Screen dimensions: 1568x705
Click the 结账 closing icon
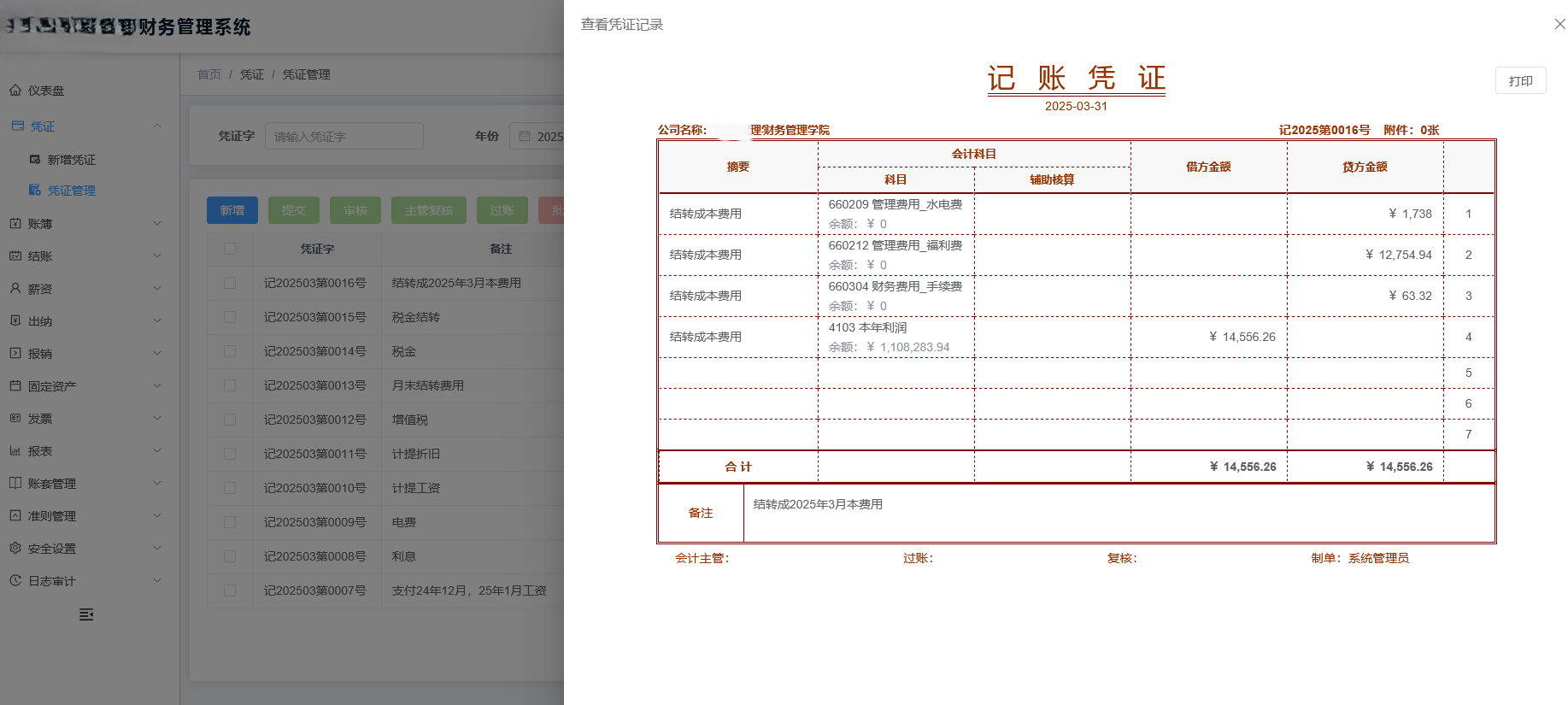[x=15, y=256]
